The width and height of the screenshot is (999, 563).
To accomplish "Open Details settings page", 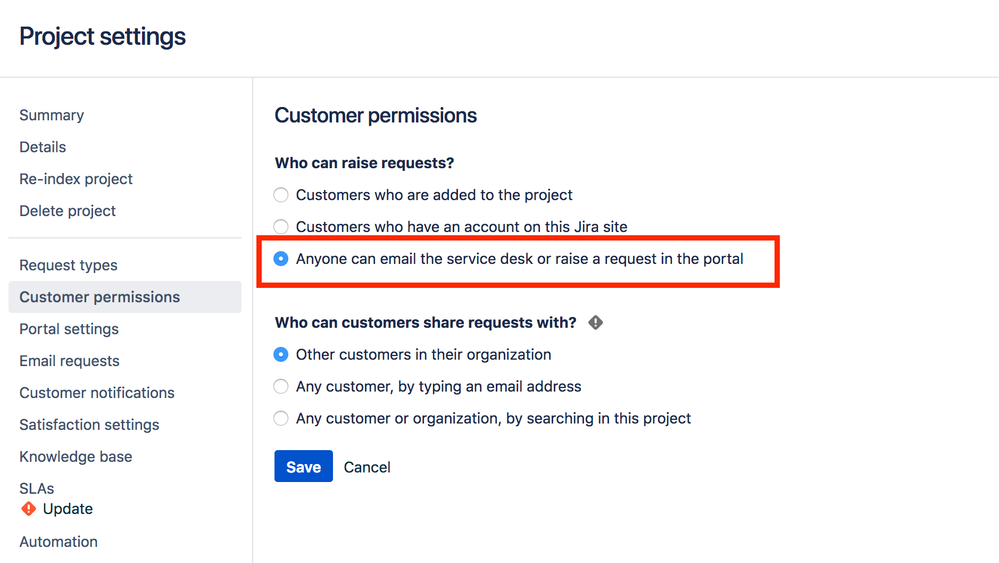I will 43,147.
